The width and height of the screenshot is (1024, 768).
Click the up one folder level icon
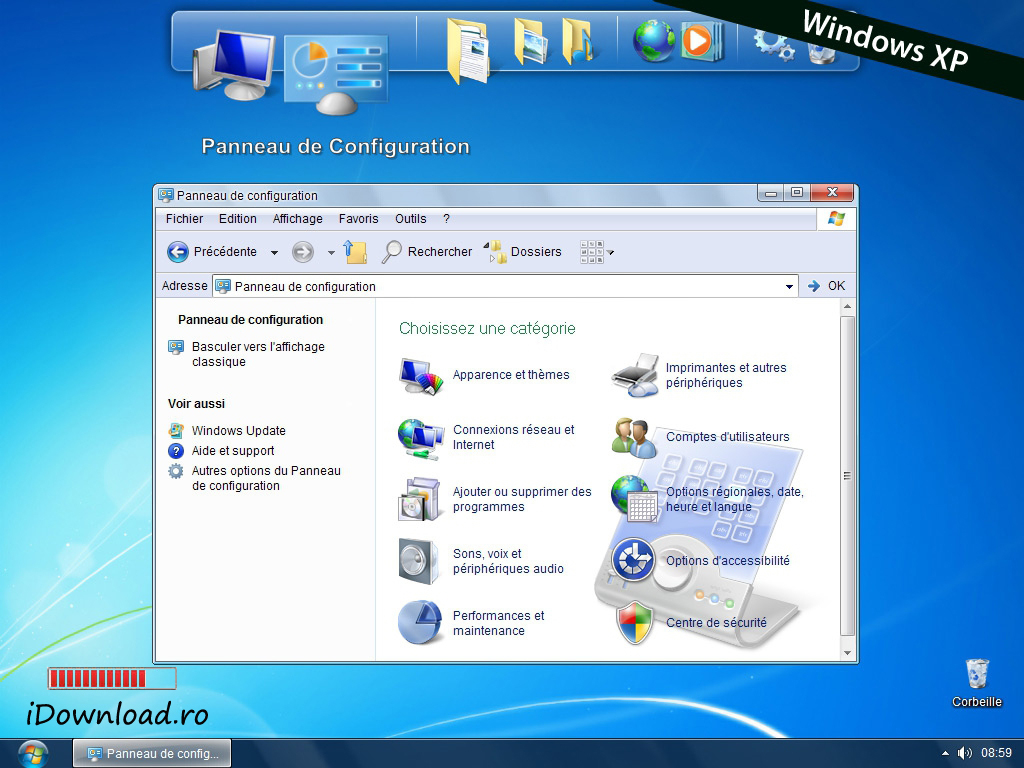(355, 252)
